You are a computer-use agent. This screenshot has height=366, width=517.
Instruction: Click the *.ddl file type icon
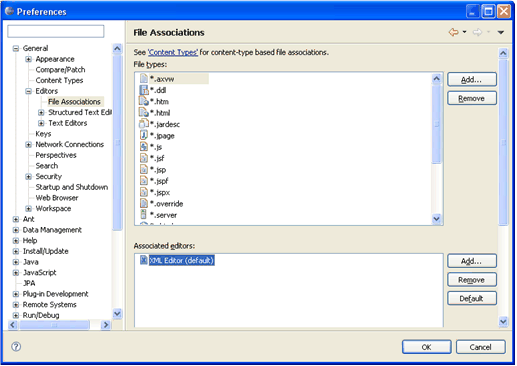point(144,90)
